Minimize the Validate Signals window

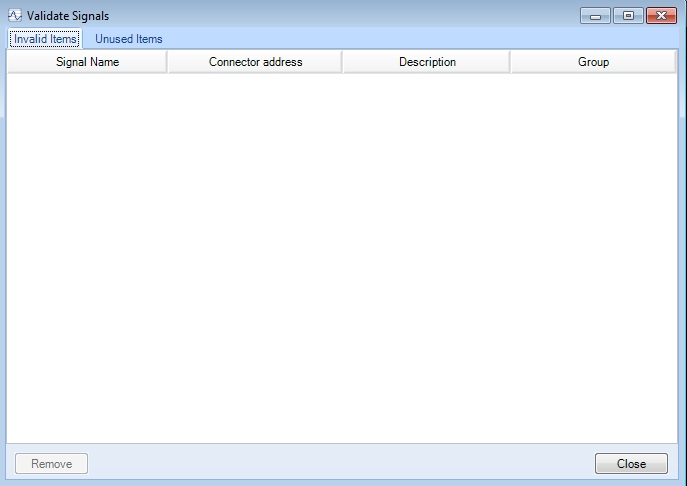596,16
